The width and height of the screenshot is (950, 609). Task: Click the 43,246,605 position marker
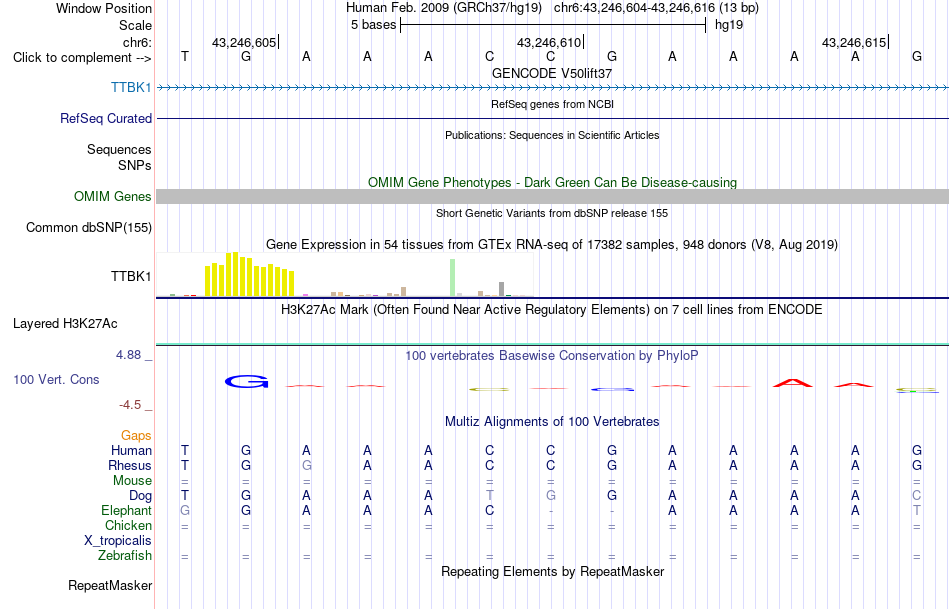pyautogui.click(x=244, y=42)
